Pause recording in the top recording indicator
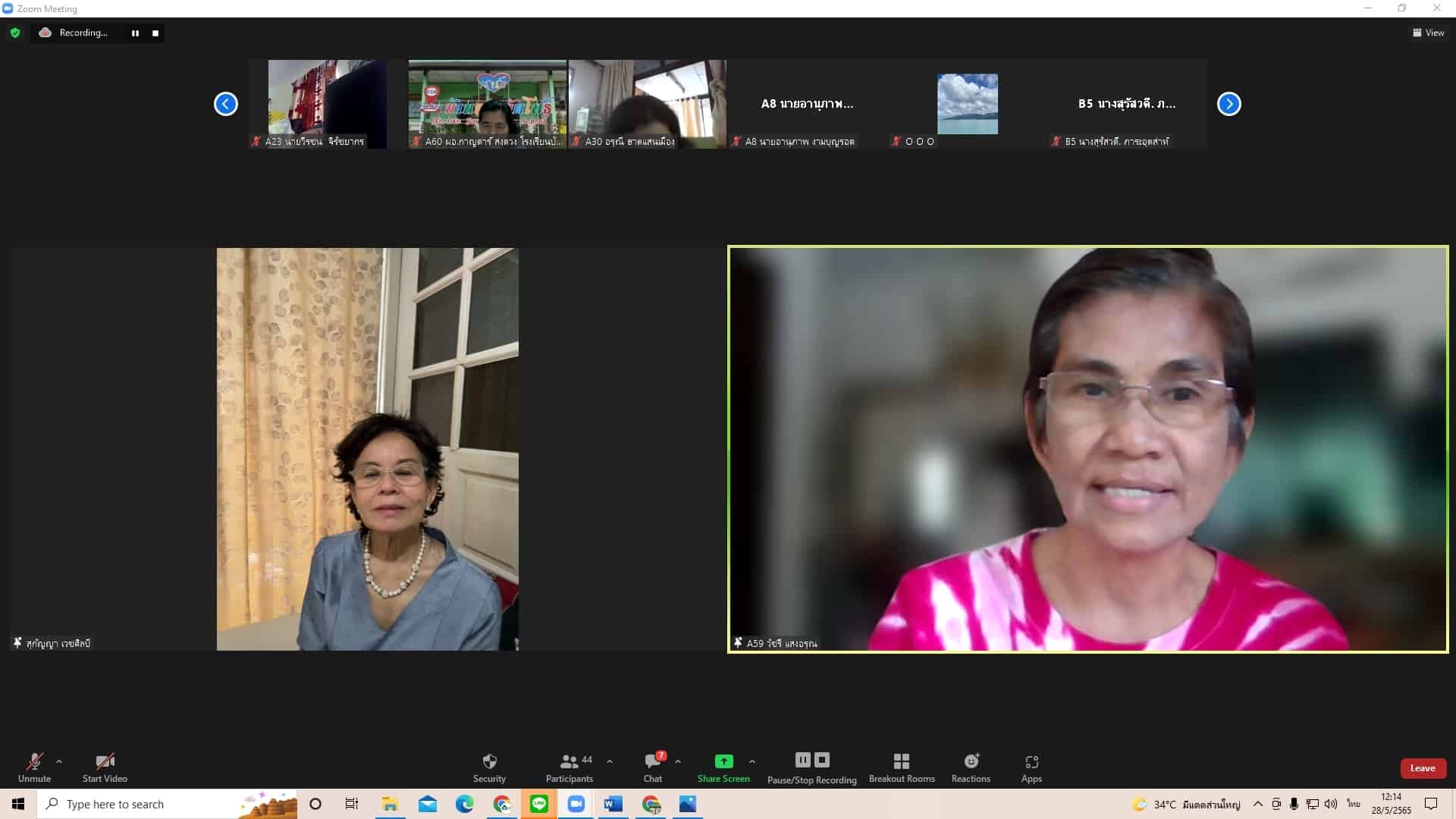This screenshot has height=819, width=1456. tap(135, 33)
